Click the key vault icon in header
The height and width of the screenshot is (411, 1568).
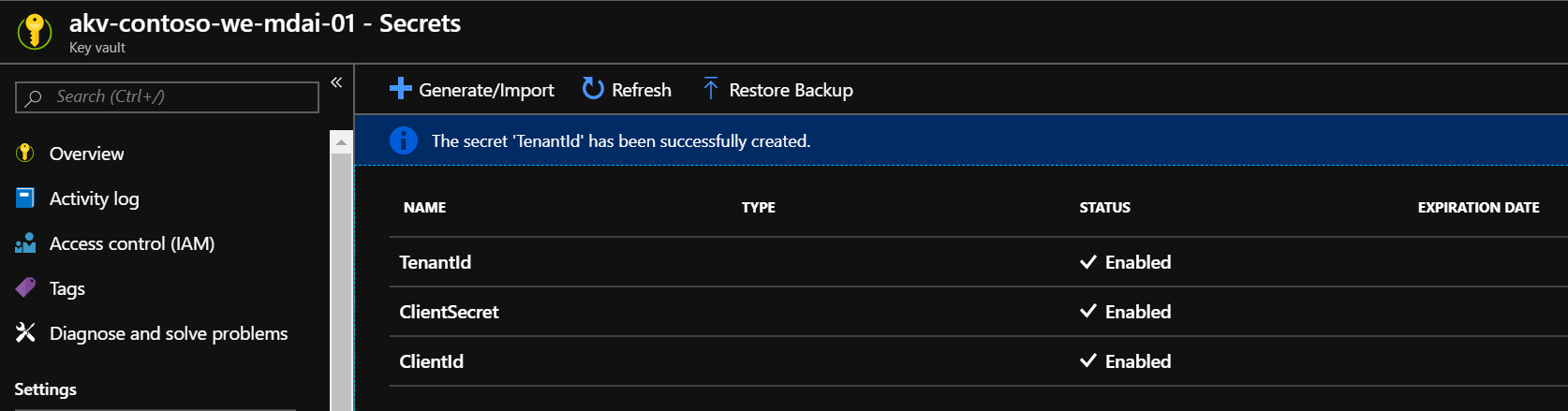tap(35, 31)
